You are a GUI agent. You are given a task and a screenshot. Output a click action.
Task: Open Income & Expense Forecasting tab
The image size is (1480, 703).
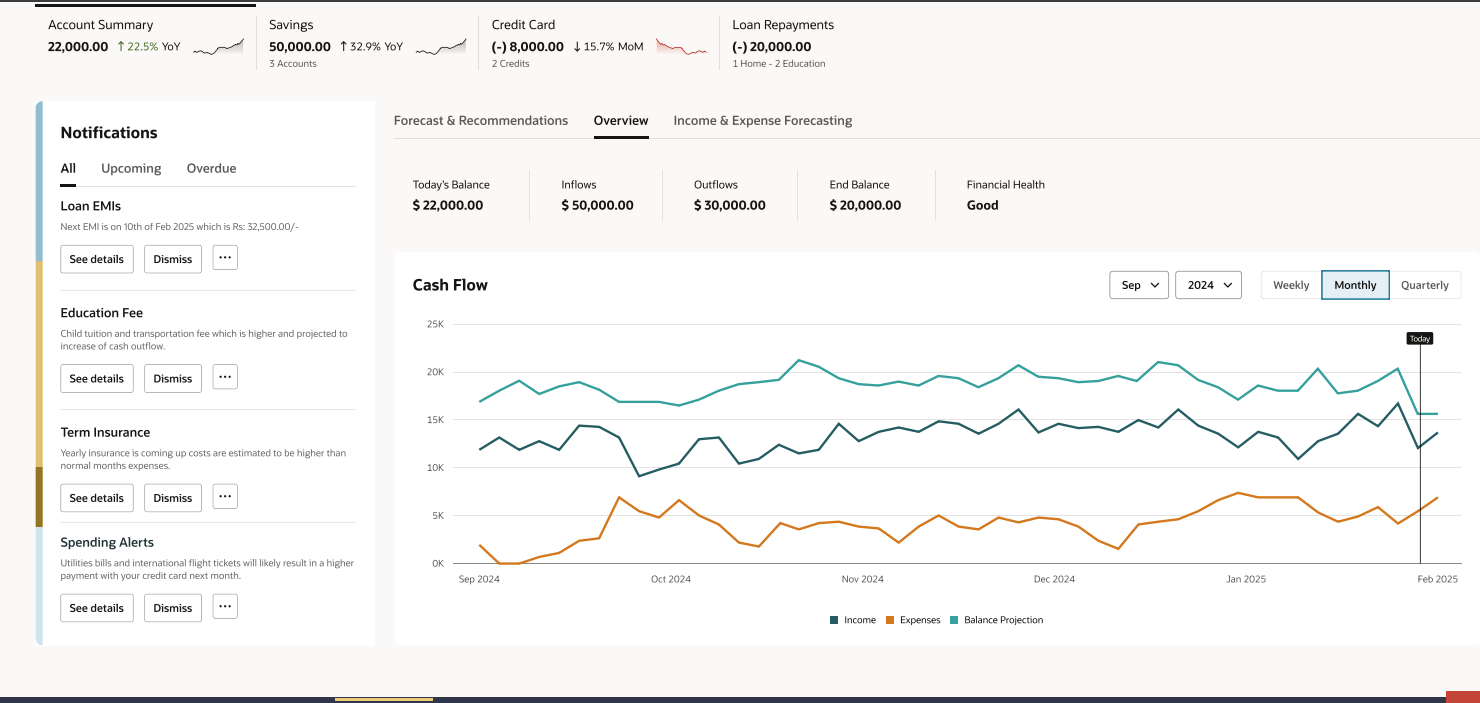click(x=763, y=121)
